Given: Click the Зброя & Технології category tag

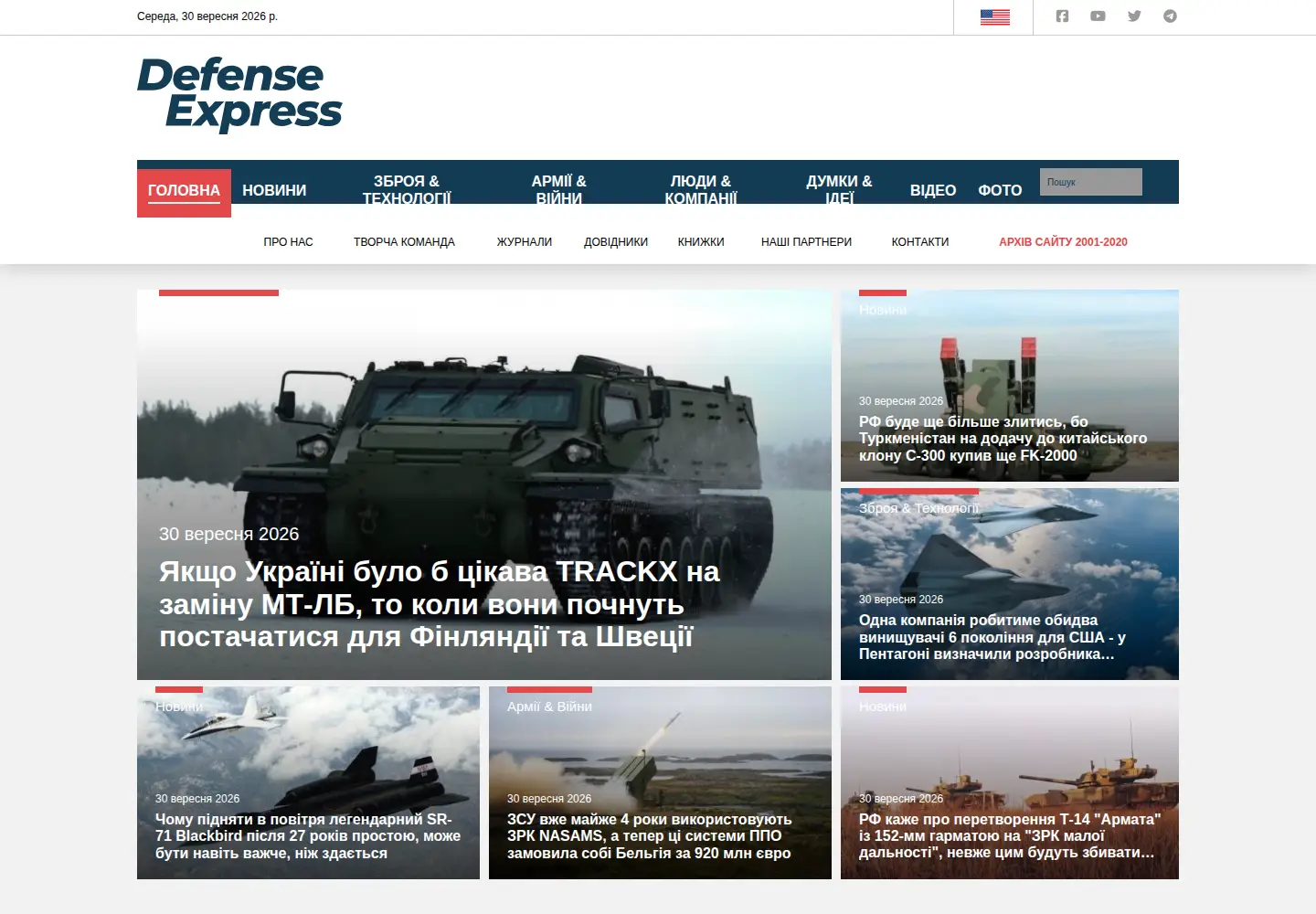Looking at the screenshot, I should point(918,508).
